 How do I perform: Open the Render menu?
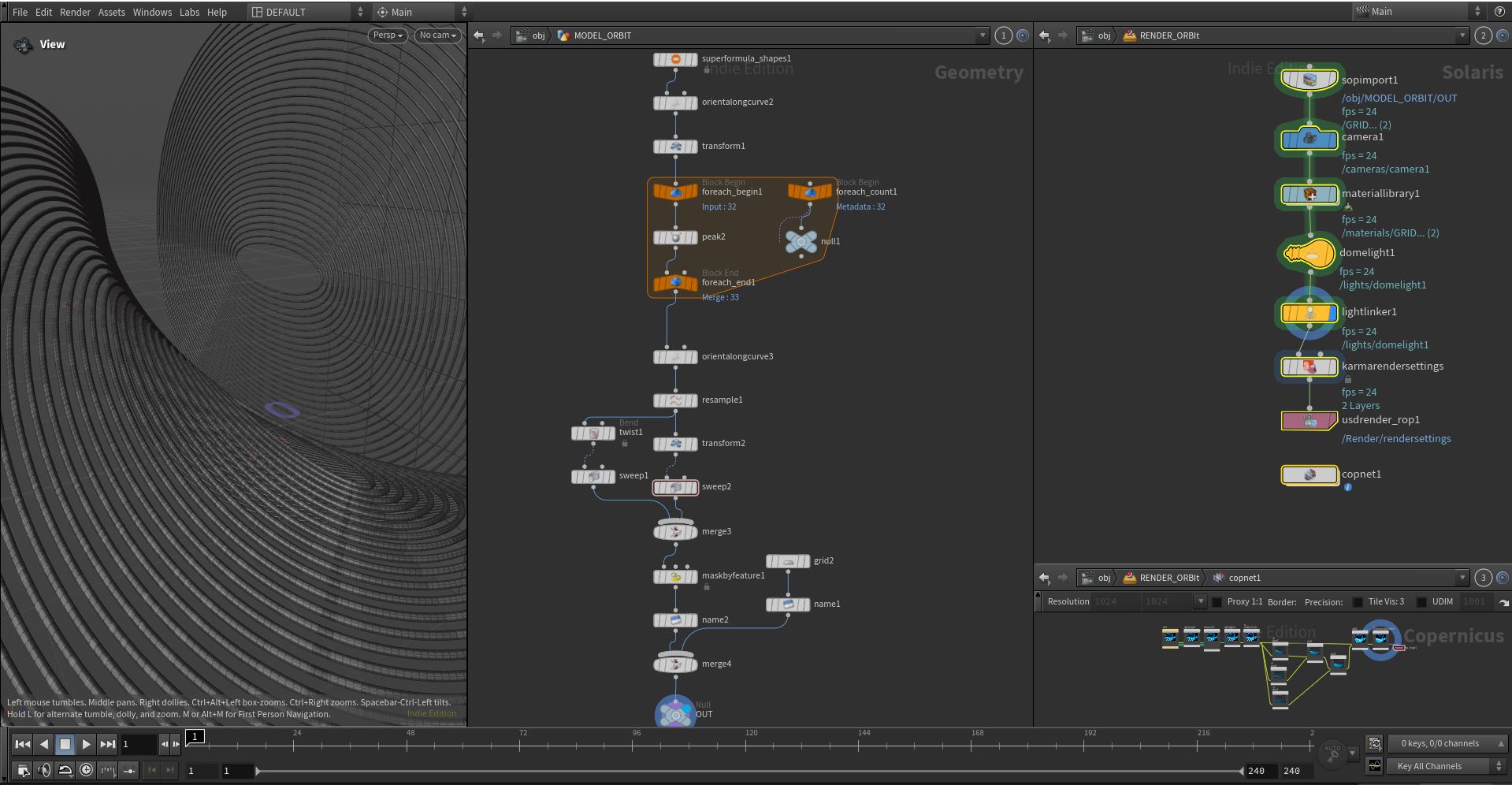75,12
